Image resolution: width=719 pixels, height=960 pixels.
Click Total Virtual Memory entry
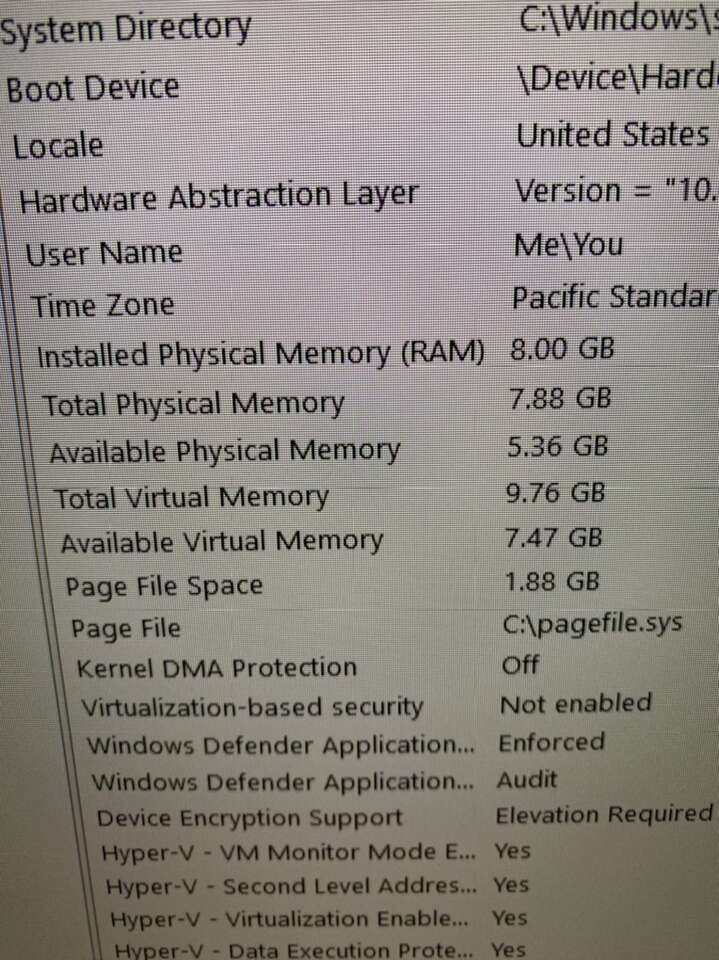tap(190, 497)
